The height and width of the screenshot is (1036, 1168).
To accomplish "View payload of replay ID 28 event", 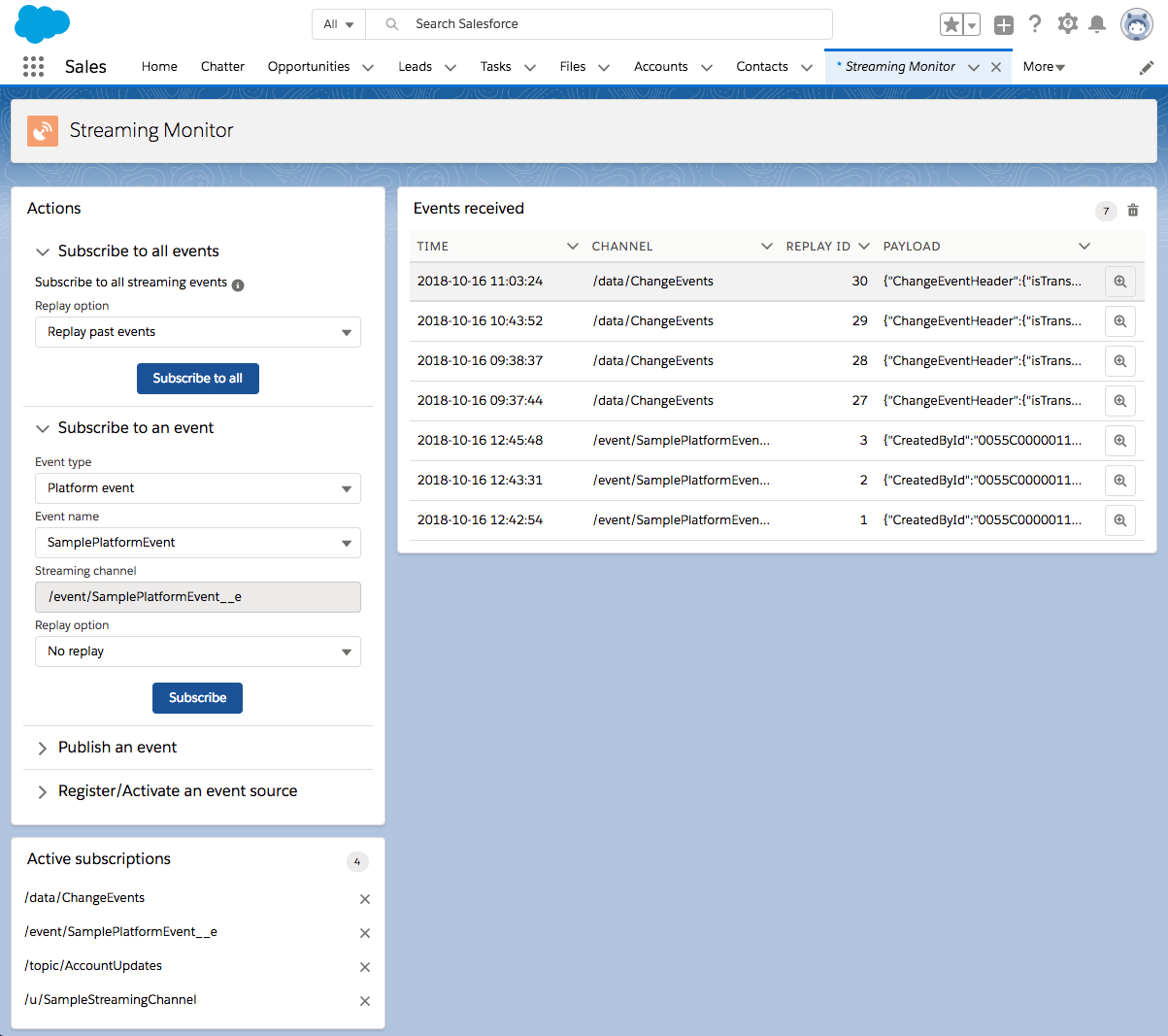I will tap(1120, 361).
